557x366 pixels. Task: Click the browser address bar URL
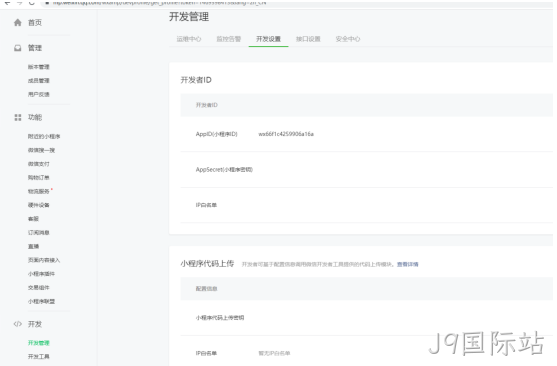click(x=159, y=3)
